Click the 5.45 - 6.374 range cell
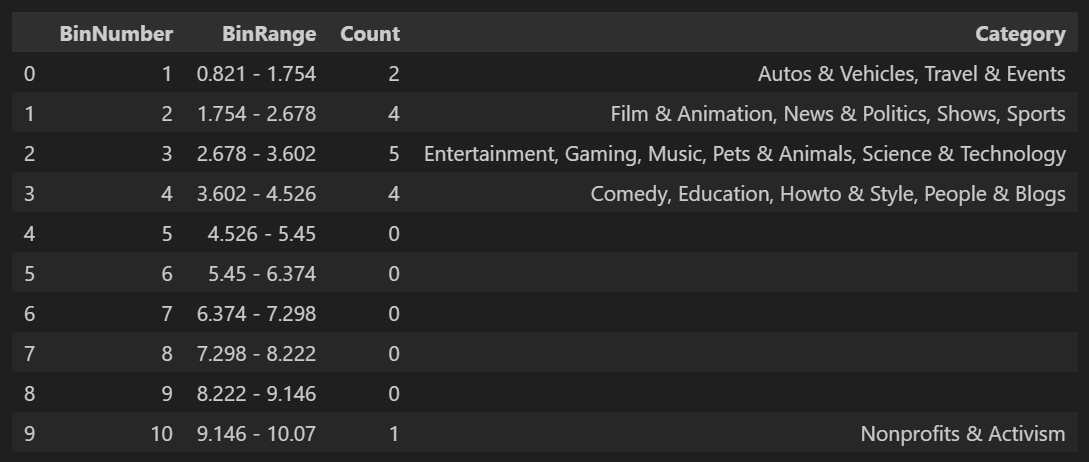This screenshot has width=1089, height=462. [x=261, y=274]
